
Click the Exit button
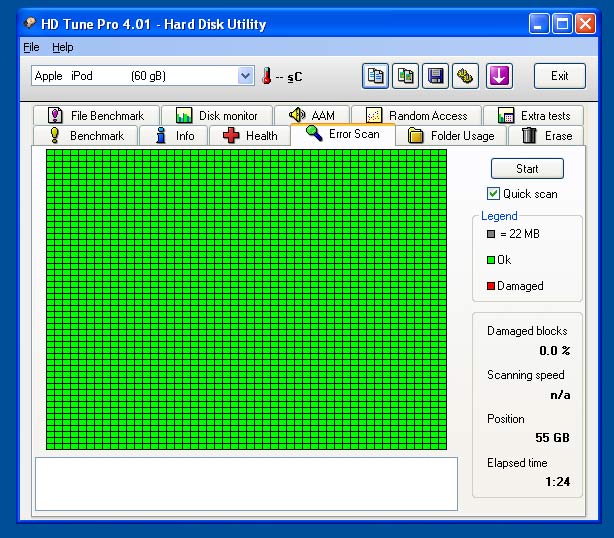click(x=560, y=76)
